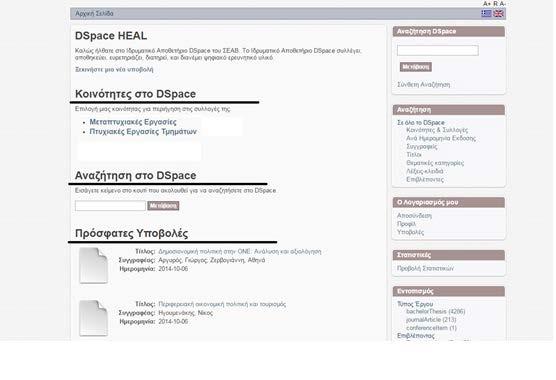Open Υποβολές under my account
The height and width of the screenshot is (380, 556).
(410, 232)
